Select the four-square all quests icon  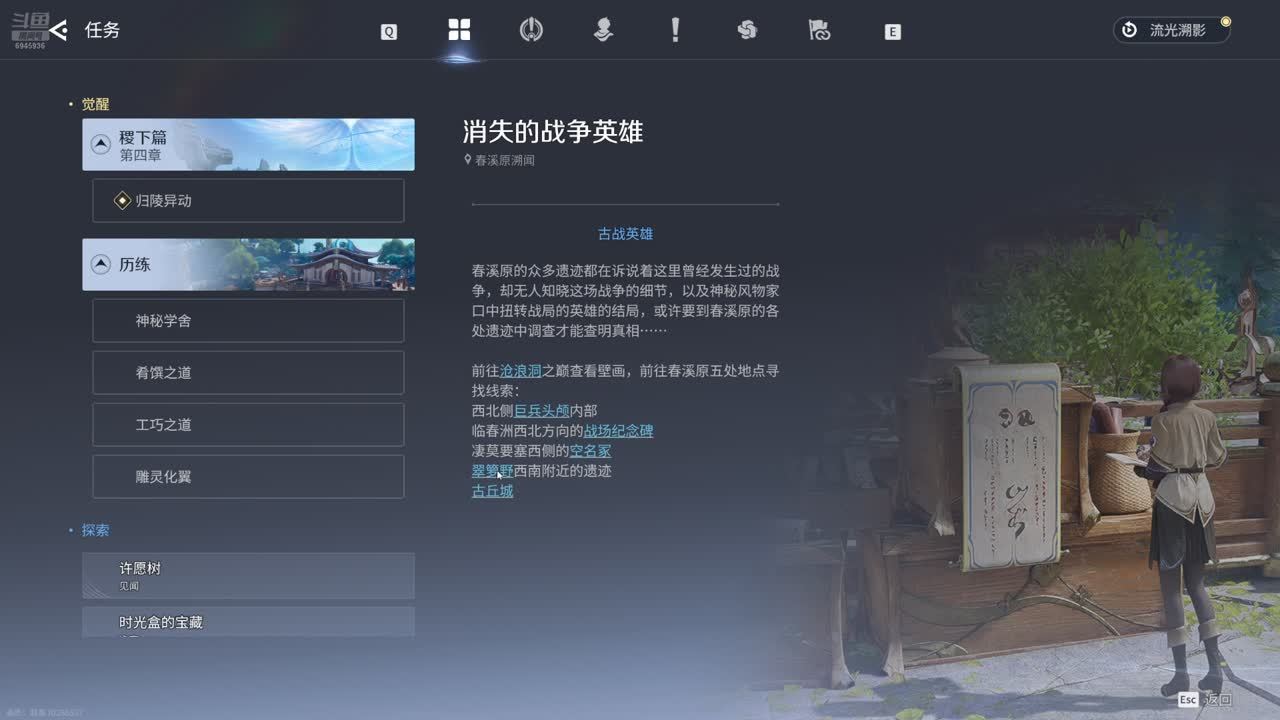click(x=459, y=30)
